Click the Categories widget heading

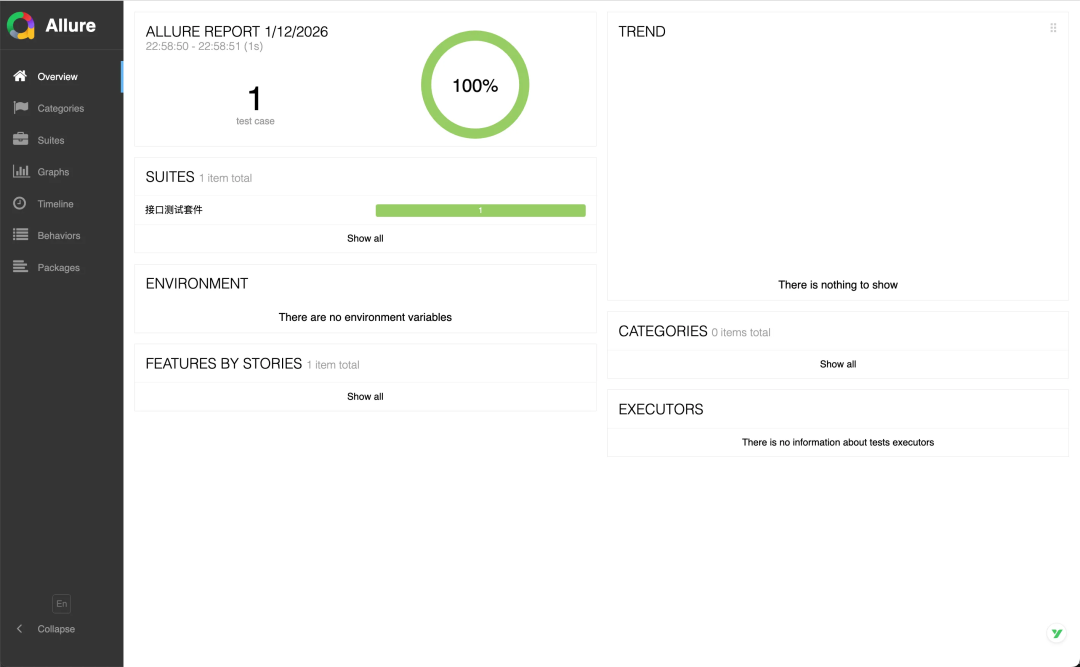[x=663, y=331]
